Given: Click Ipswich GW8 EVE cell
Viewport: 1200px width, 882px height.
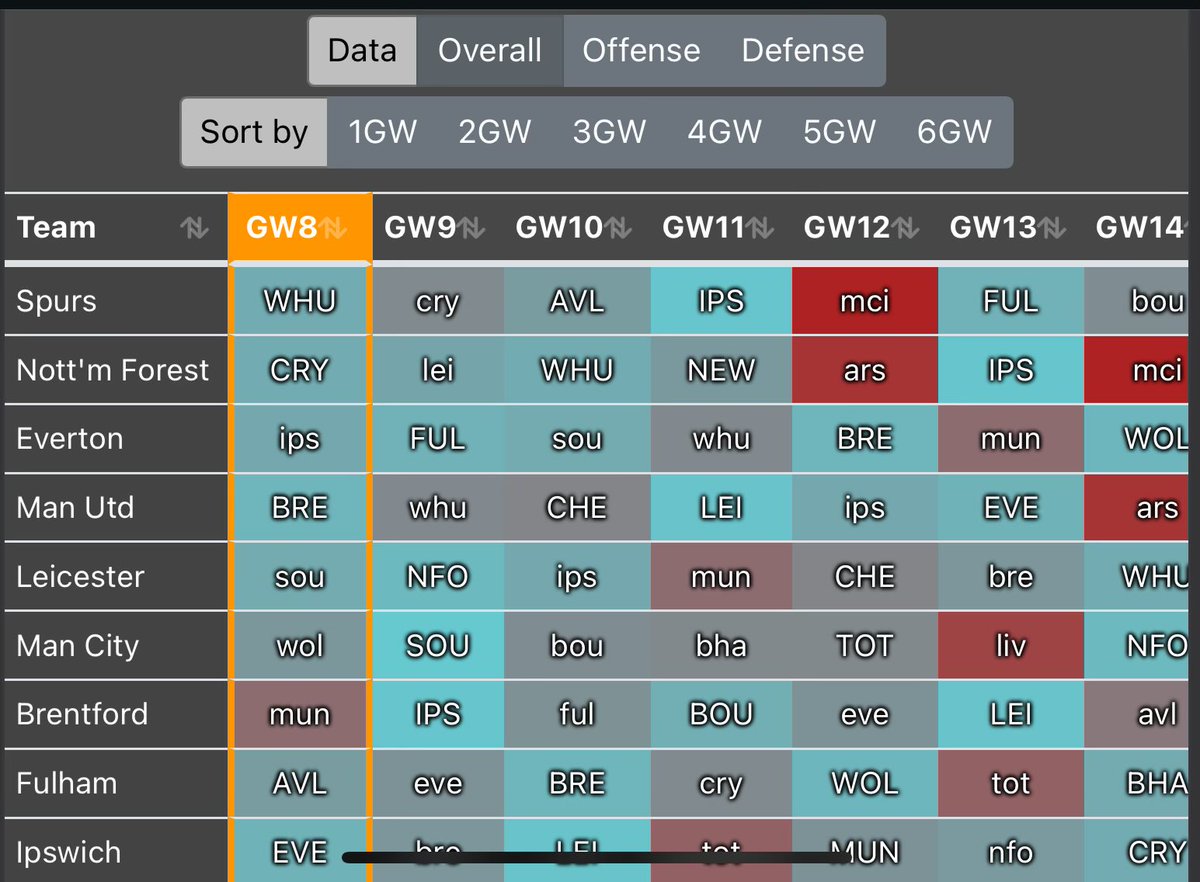Looking at the screenshot, I should [300, 852].
